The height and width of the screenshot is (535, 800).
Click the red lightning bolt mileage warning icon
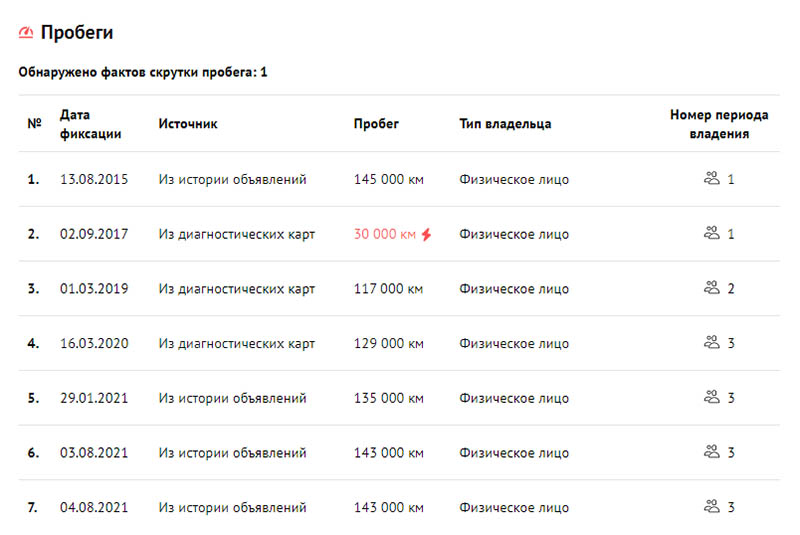click(427, 234)
